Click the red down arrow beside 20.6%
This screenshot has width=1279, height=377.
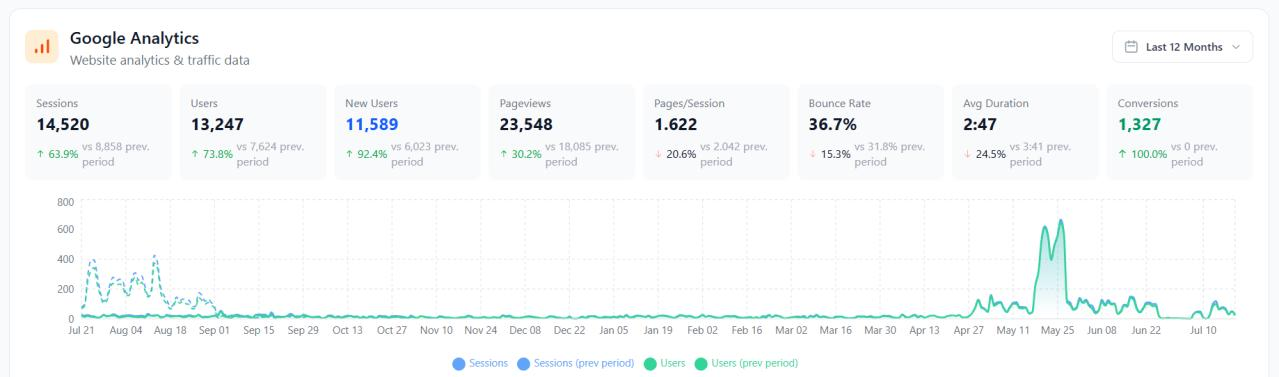(x=658, y=154)
